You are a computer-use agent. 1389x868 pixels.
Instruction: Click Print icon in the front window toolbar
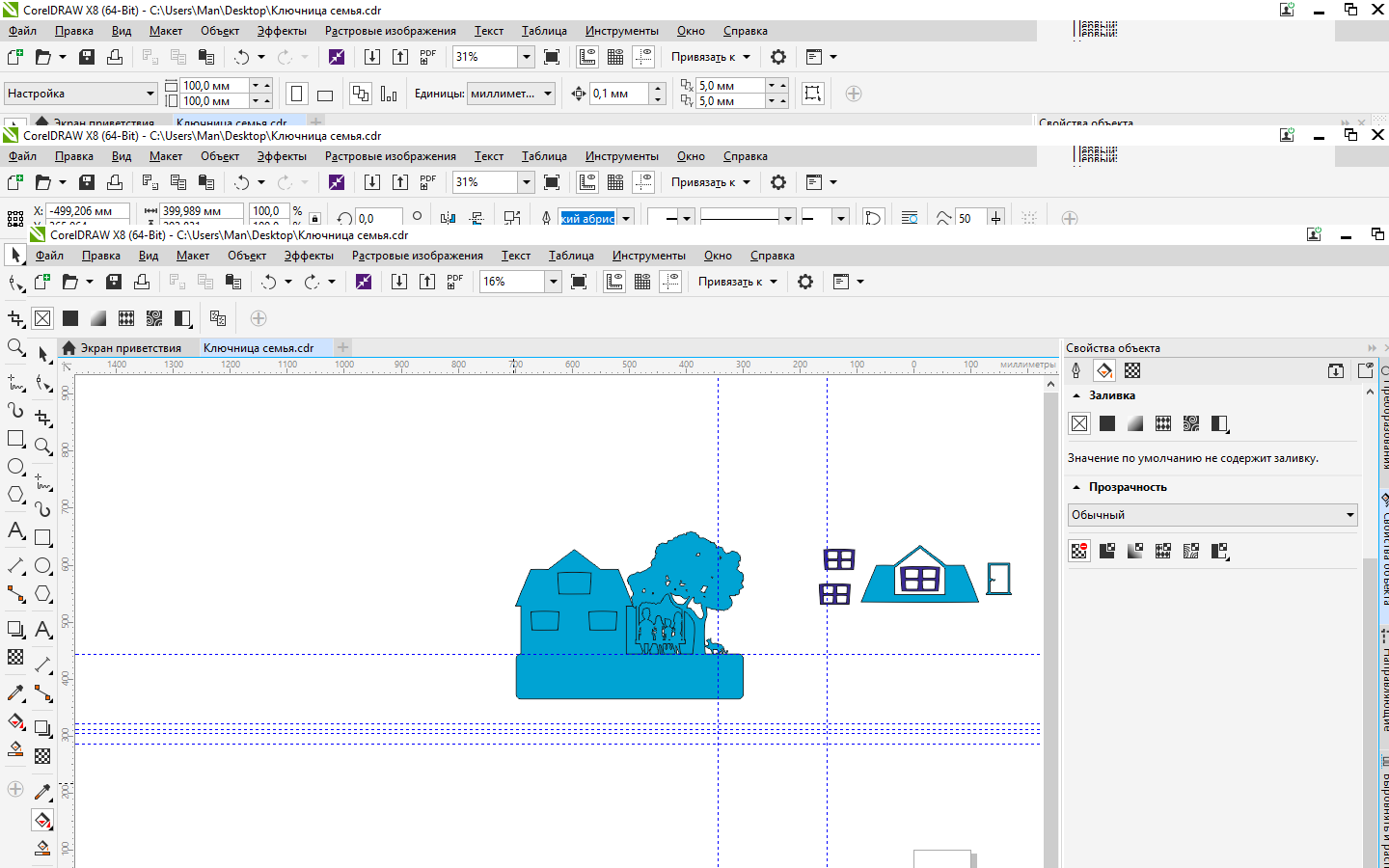tap(142, 282)
